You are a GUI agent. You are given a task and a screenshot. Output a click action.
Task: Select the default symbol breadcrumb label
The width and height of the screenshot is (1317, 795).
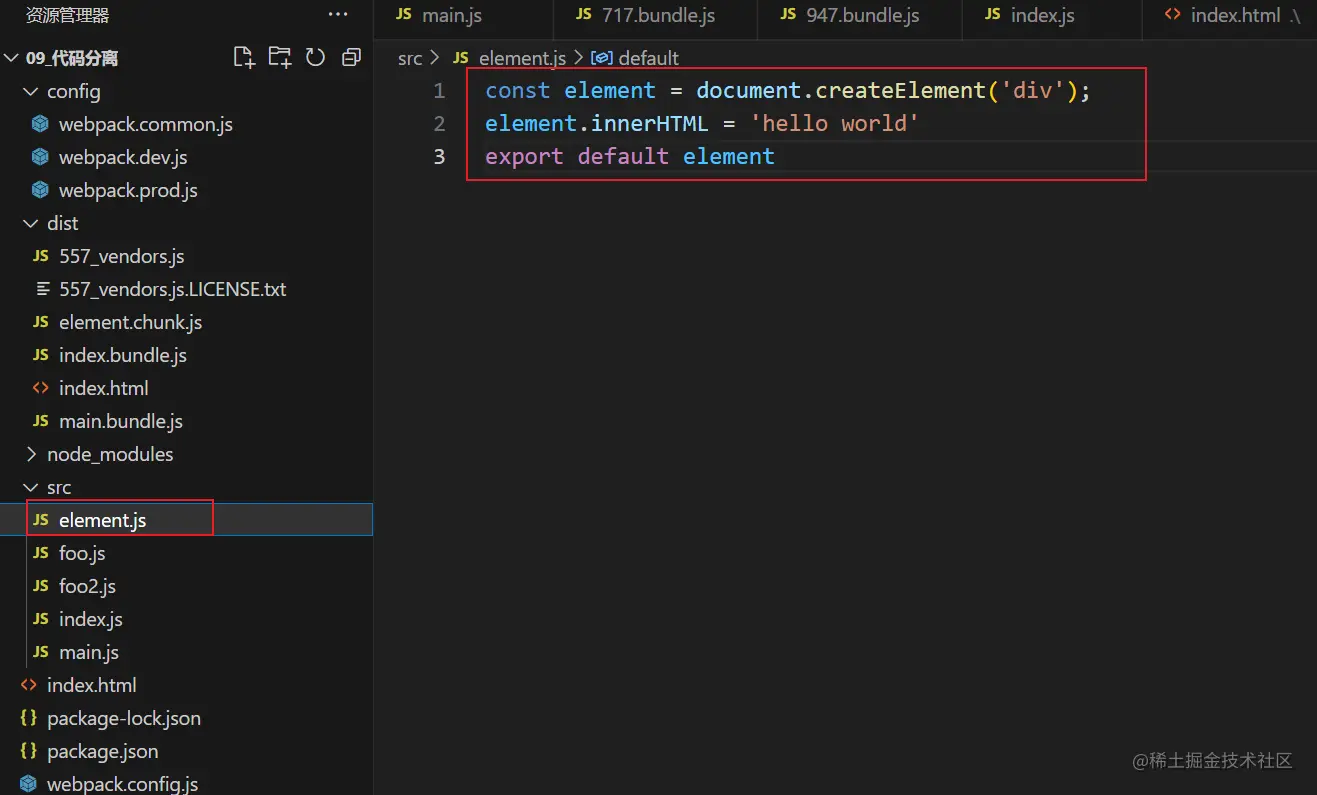click(648, 58)
